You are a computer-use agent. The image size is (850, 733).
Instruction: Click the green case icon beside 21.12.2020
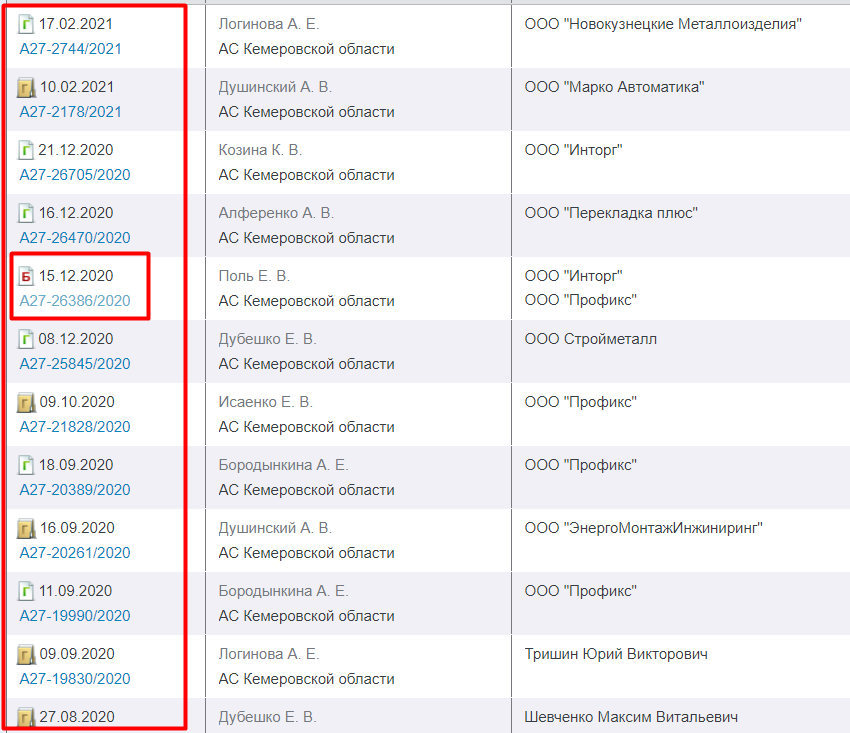(x=27, y=151)
